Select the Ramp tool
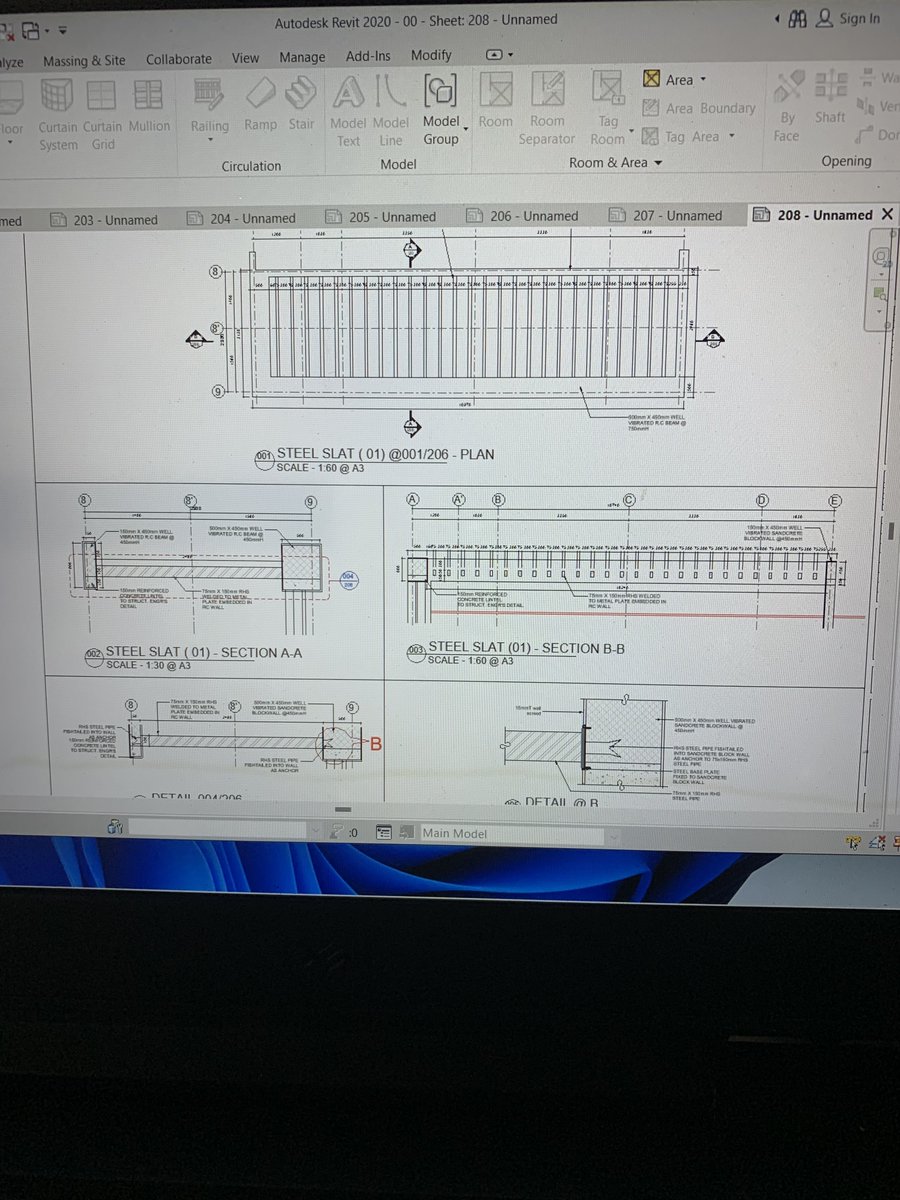The width and height of the screenshot is (900, 1200). click(260, 106)
